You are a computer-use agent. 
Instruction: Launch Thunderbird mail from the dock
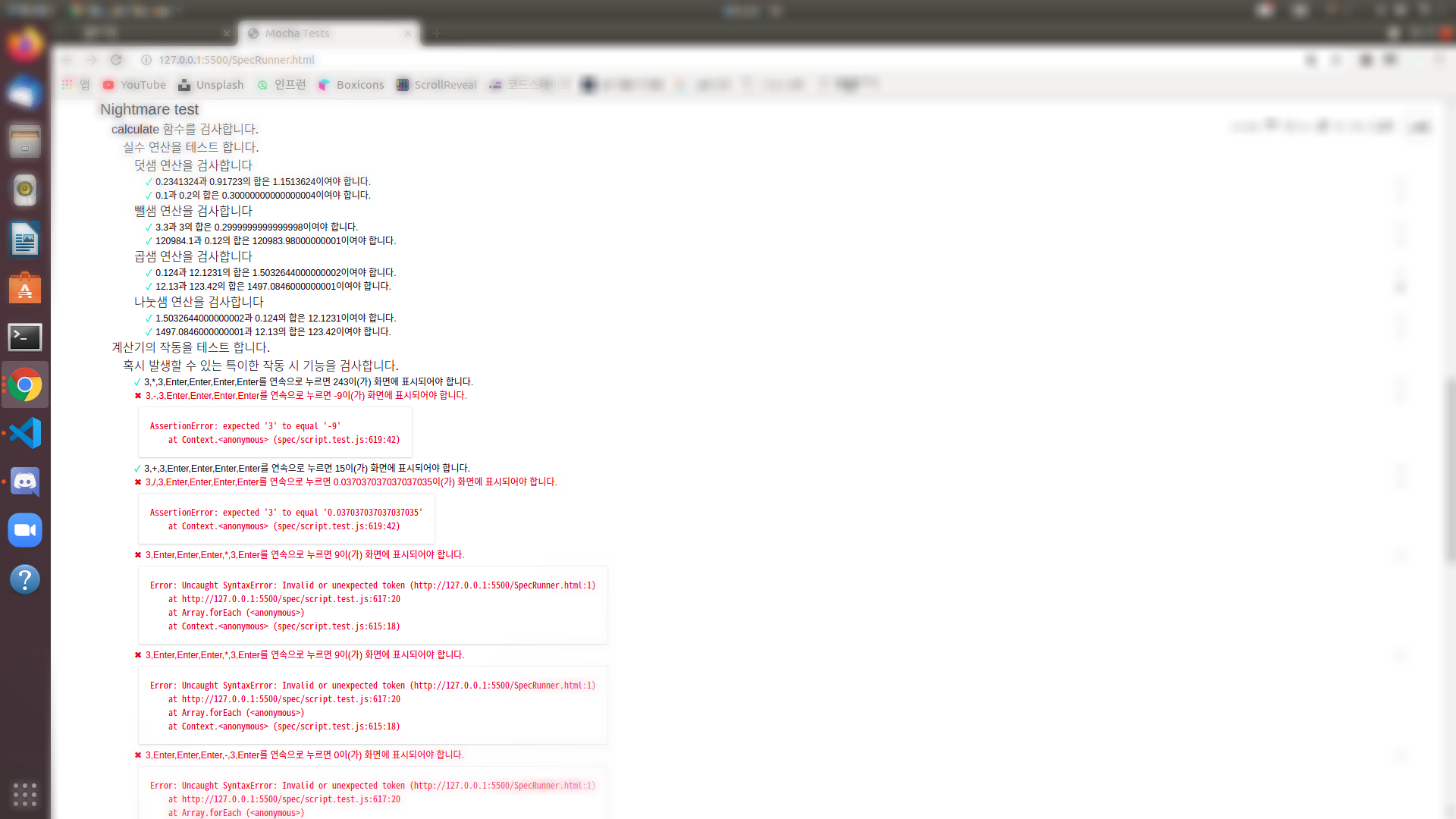click(x=25, y=93)
